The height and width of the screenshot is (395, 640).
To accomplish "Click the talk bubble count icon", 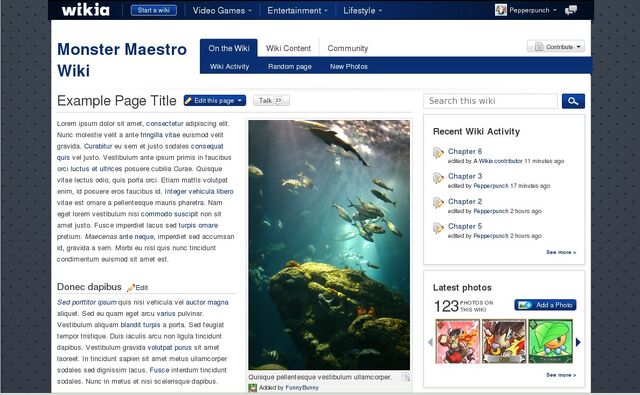I will point(278,100).
